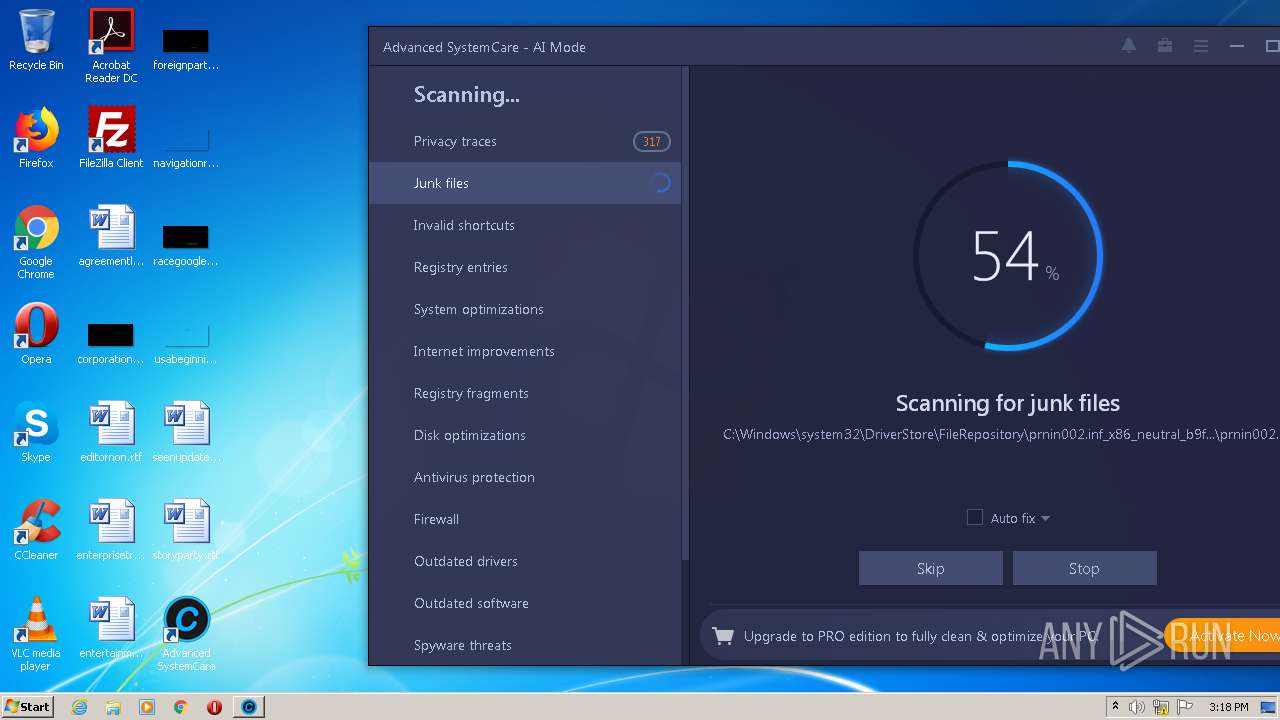Expand the Auto fix dropdown arrow
The image size is (1280, 720).
[1045, 518]
